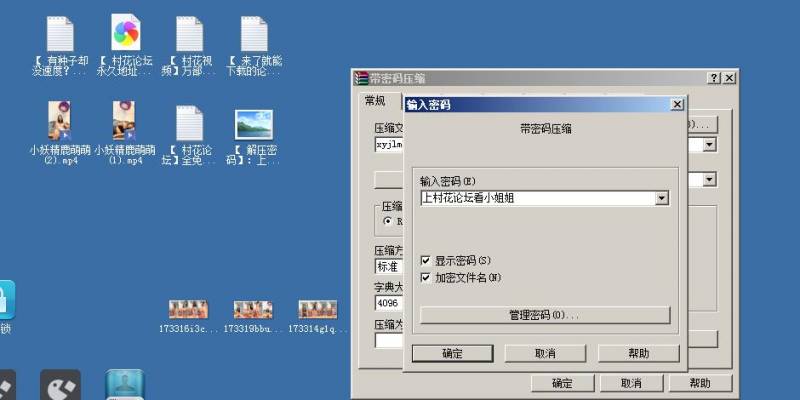Select the 173314glq image file on desktop

[317, 311]
